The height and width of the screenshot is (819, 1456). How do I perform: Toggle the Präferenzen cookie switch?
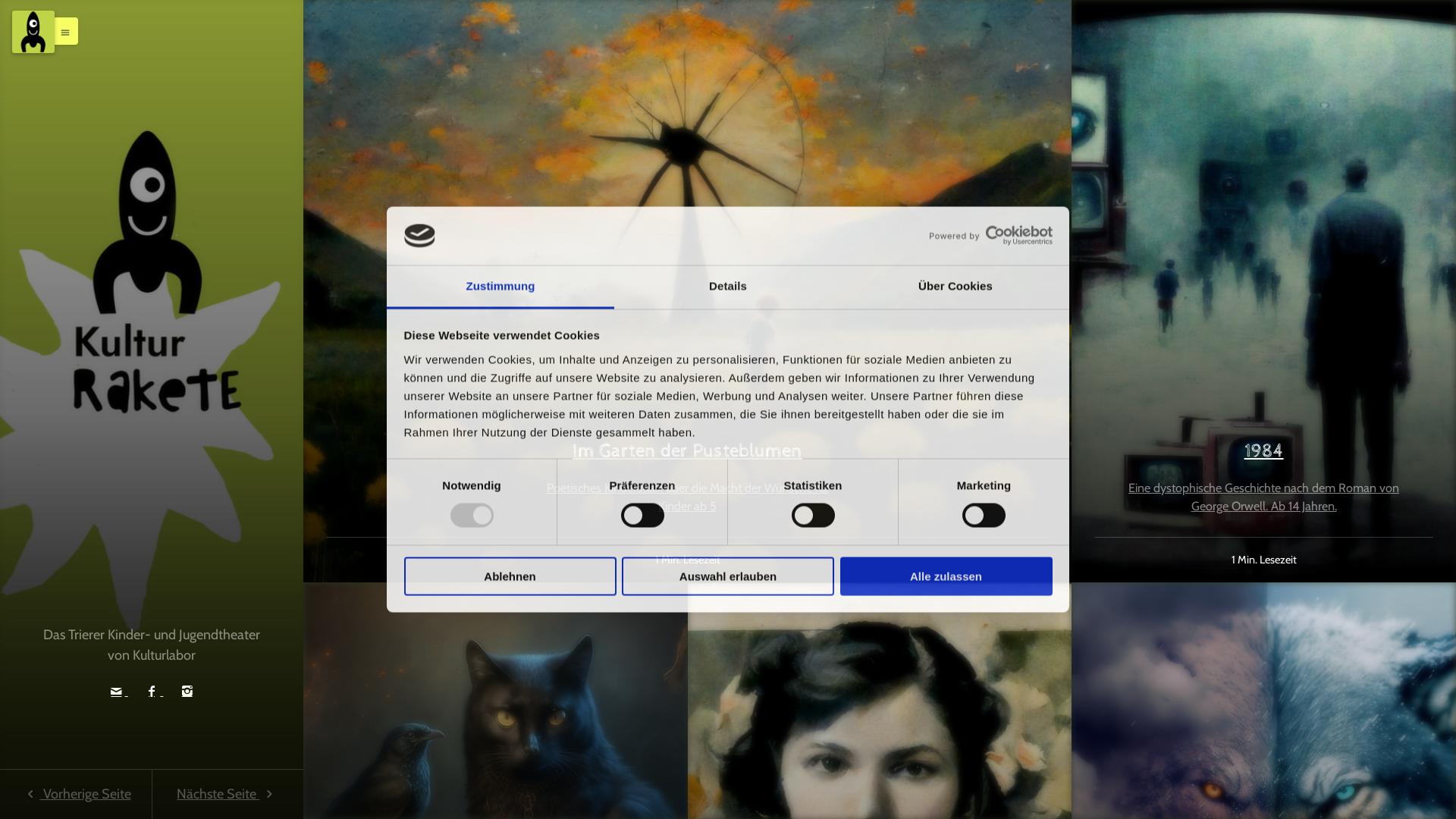point(642,516)
